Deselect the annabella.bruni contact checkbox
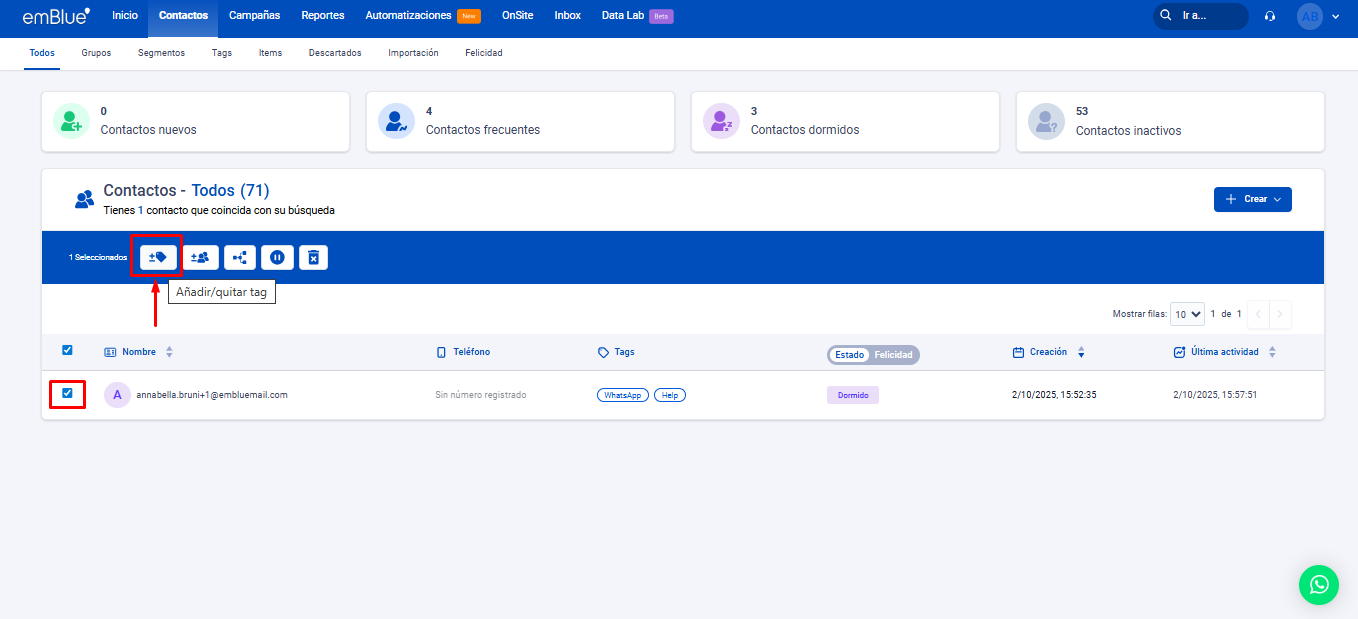1358x619 pixels. pos(67,393)
